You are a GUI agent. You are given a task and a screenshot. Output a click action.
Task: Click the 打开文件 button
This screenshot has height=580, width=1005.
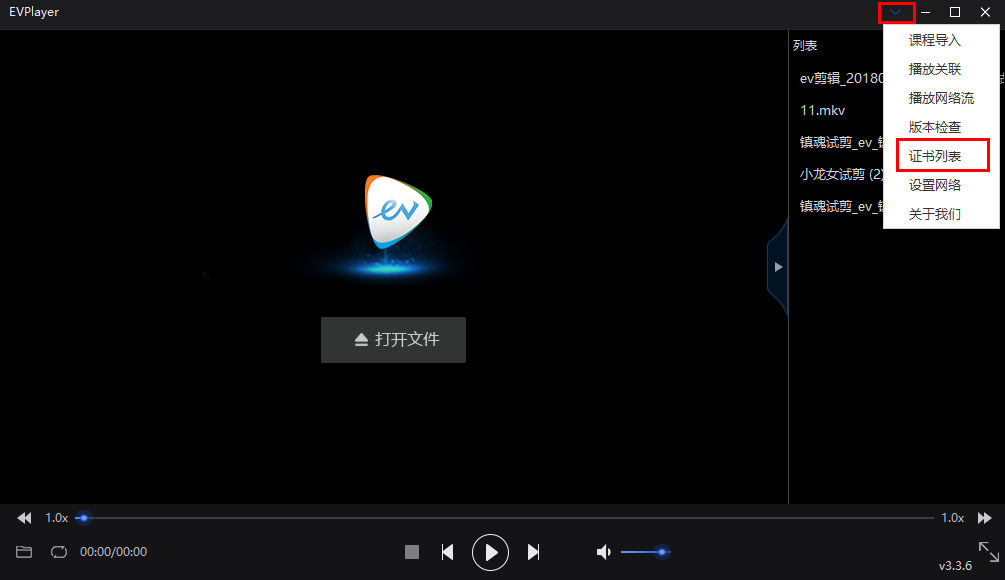[393, 340]
